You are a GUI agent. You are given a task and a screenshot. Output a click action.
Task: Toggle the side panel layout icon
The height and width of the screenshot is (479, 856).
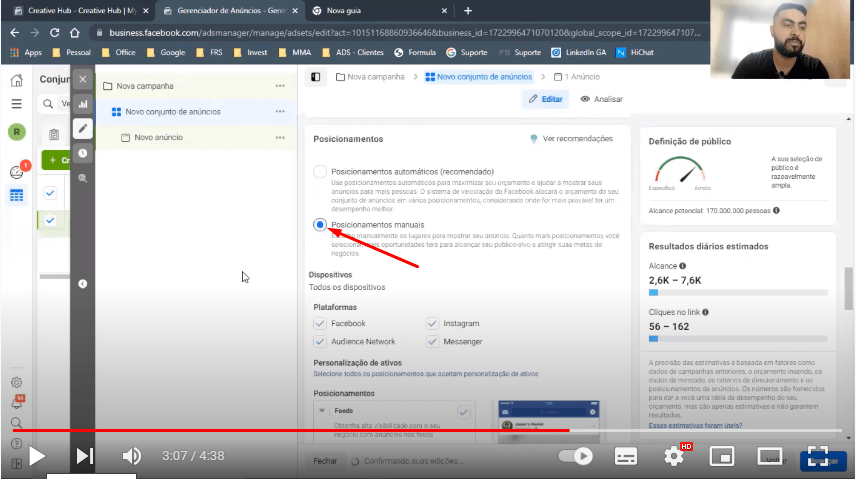pos(316,77)
